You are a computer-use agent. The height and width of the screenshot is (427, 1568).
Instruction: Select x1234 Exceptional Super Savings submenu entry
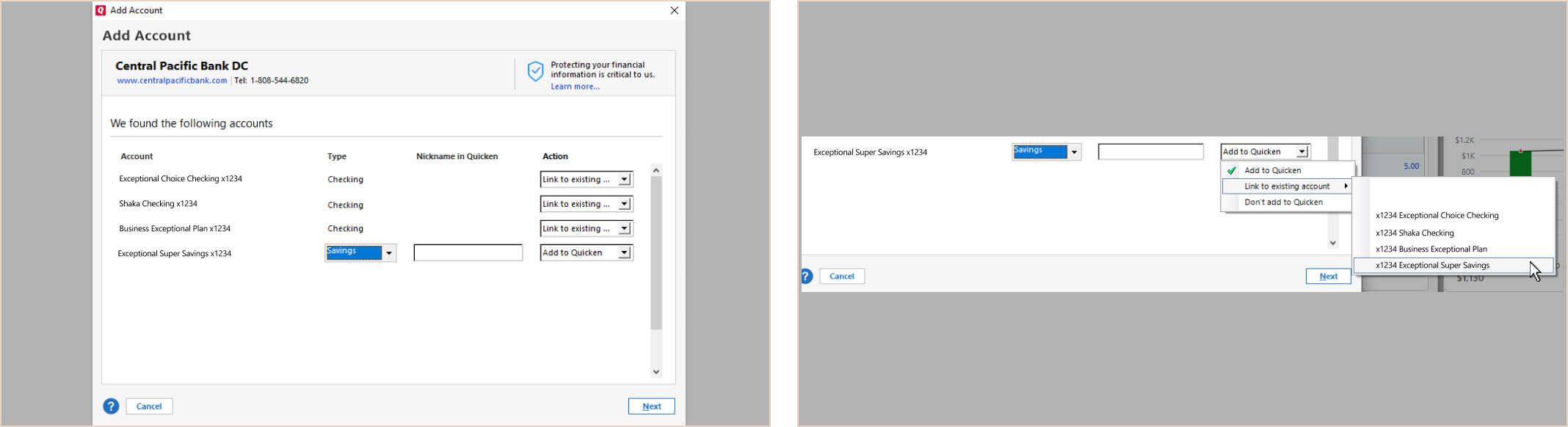tap(1453, 266)
